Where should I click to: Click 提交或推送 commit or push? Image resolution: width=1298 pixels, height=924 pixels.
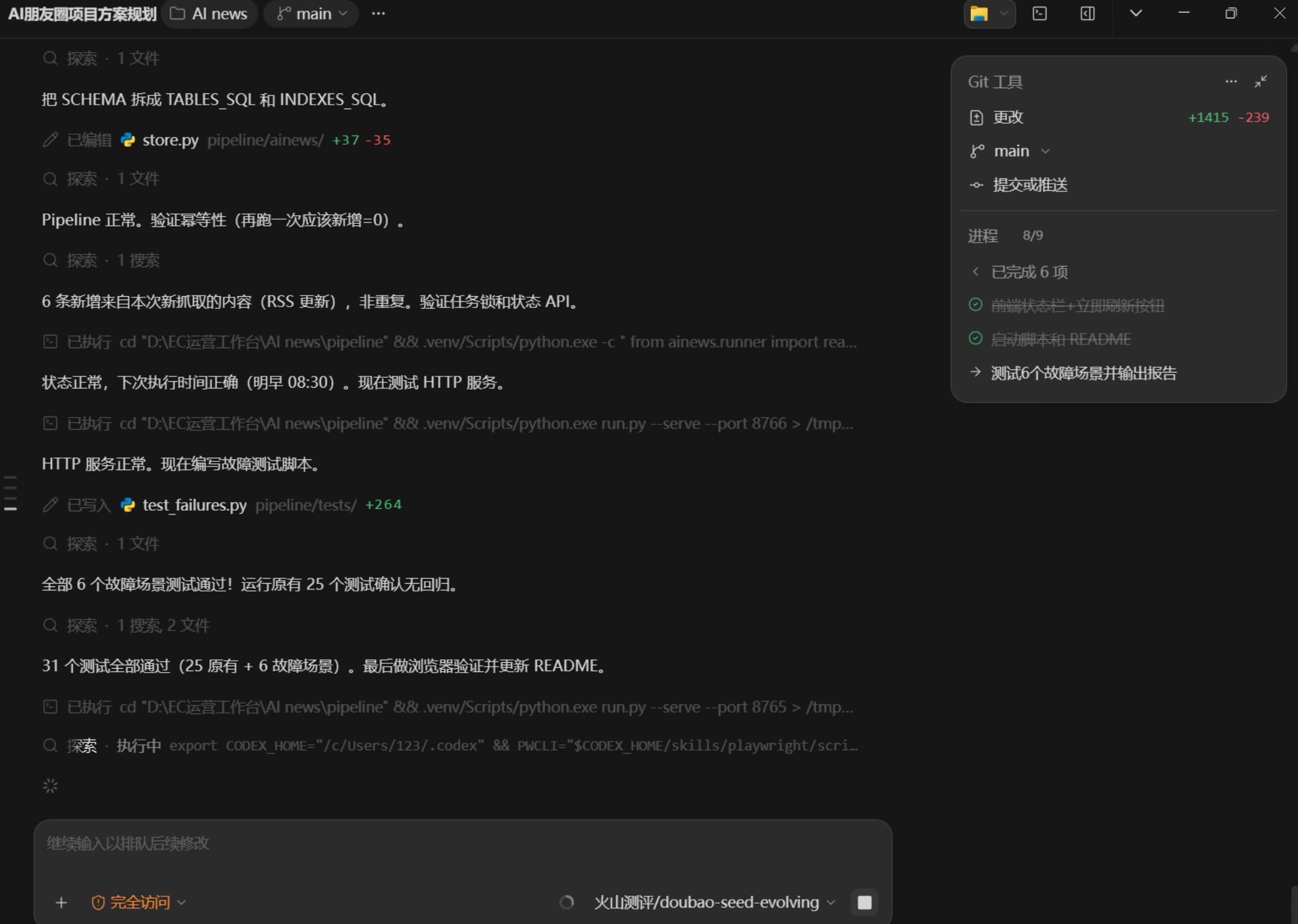[1019, 185]
